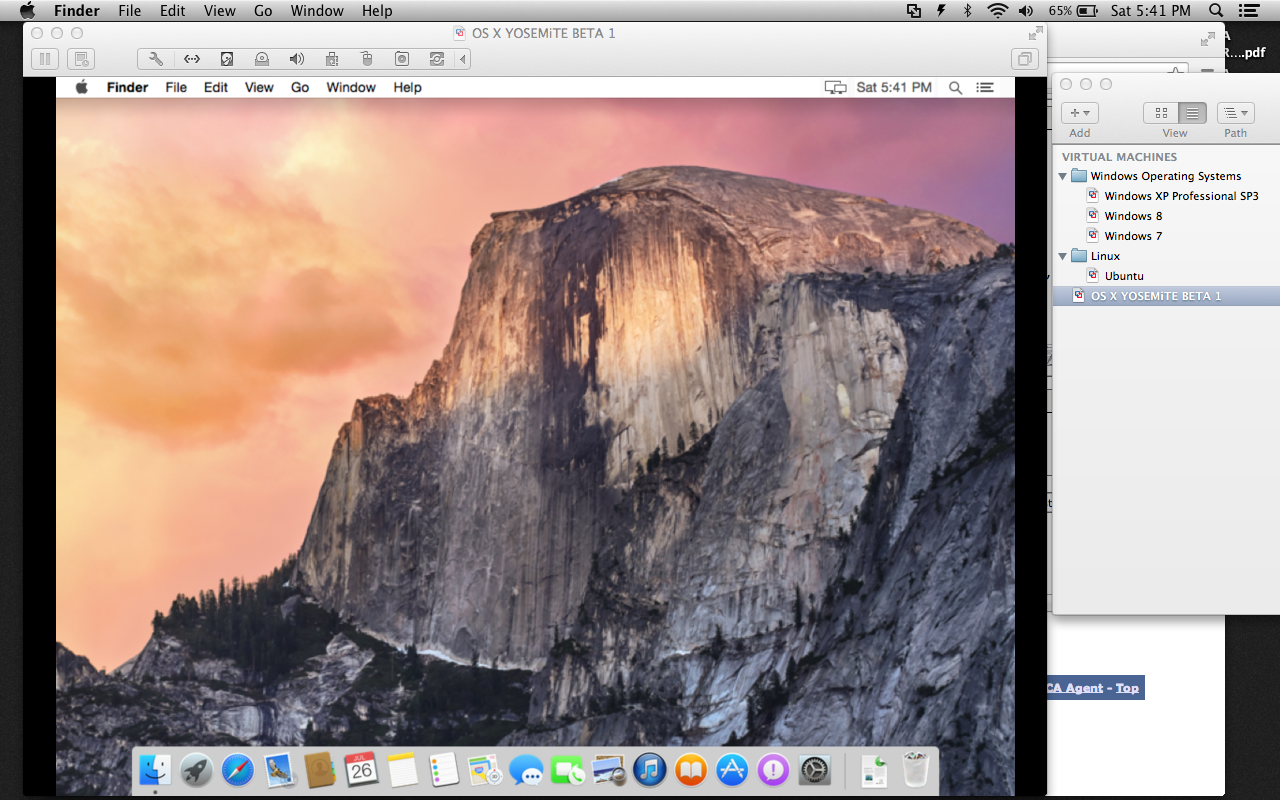Viewport: 1280px width, 800px height.
Task: Open the guest Help menu inside the VM
Action: [x=407, y=87]
